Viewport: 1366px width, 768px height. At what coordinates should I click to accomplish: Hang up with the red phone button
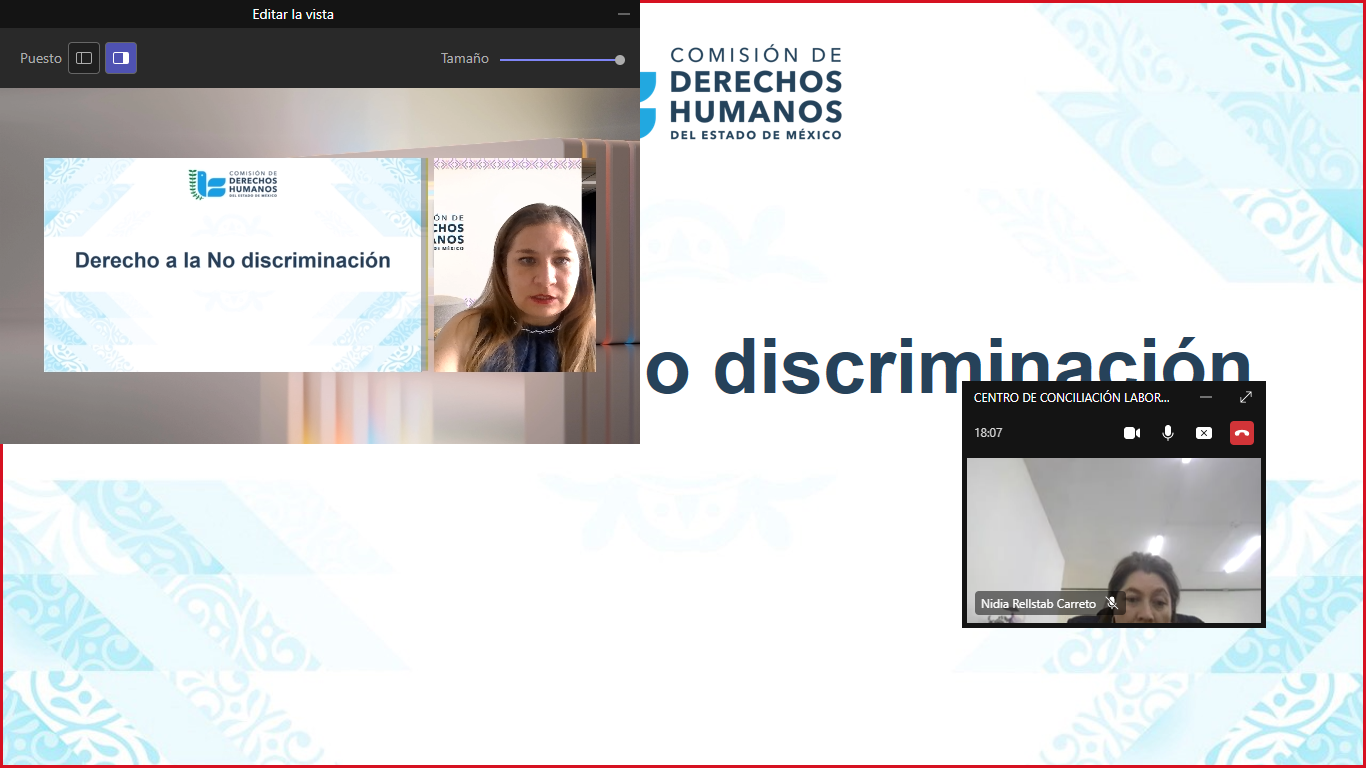tap(1242, 433)
